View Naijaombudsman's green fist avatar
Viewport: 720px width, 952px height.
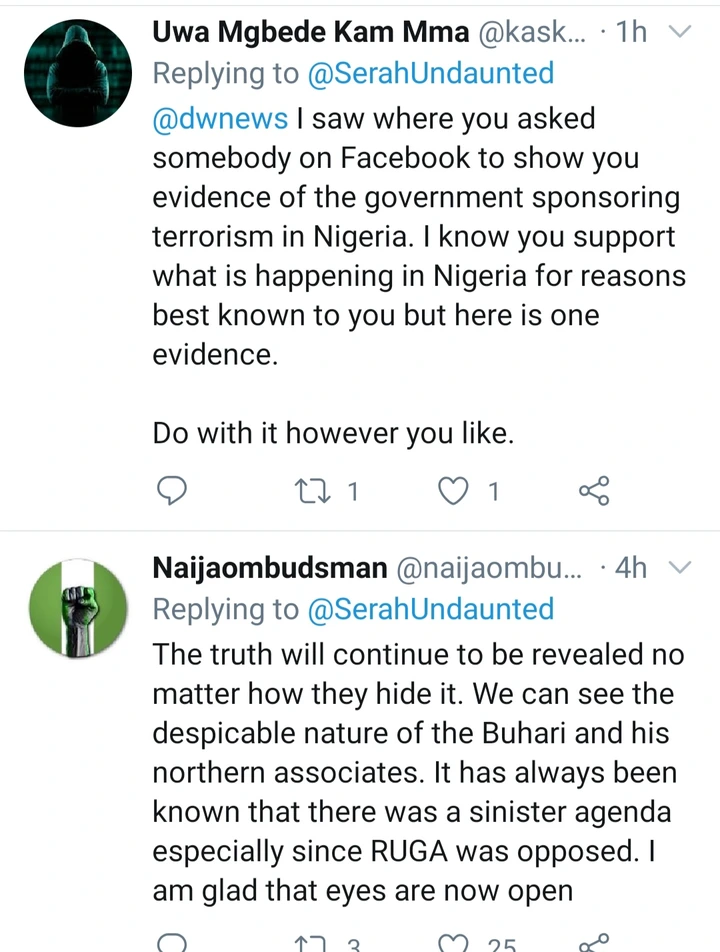78,609
